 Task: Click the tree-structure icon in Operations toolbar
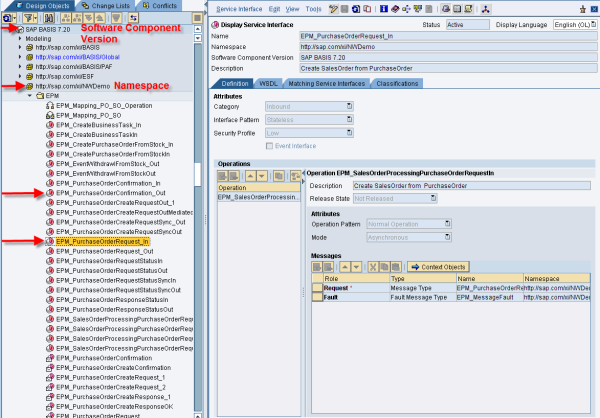[x=295, y=176]
